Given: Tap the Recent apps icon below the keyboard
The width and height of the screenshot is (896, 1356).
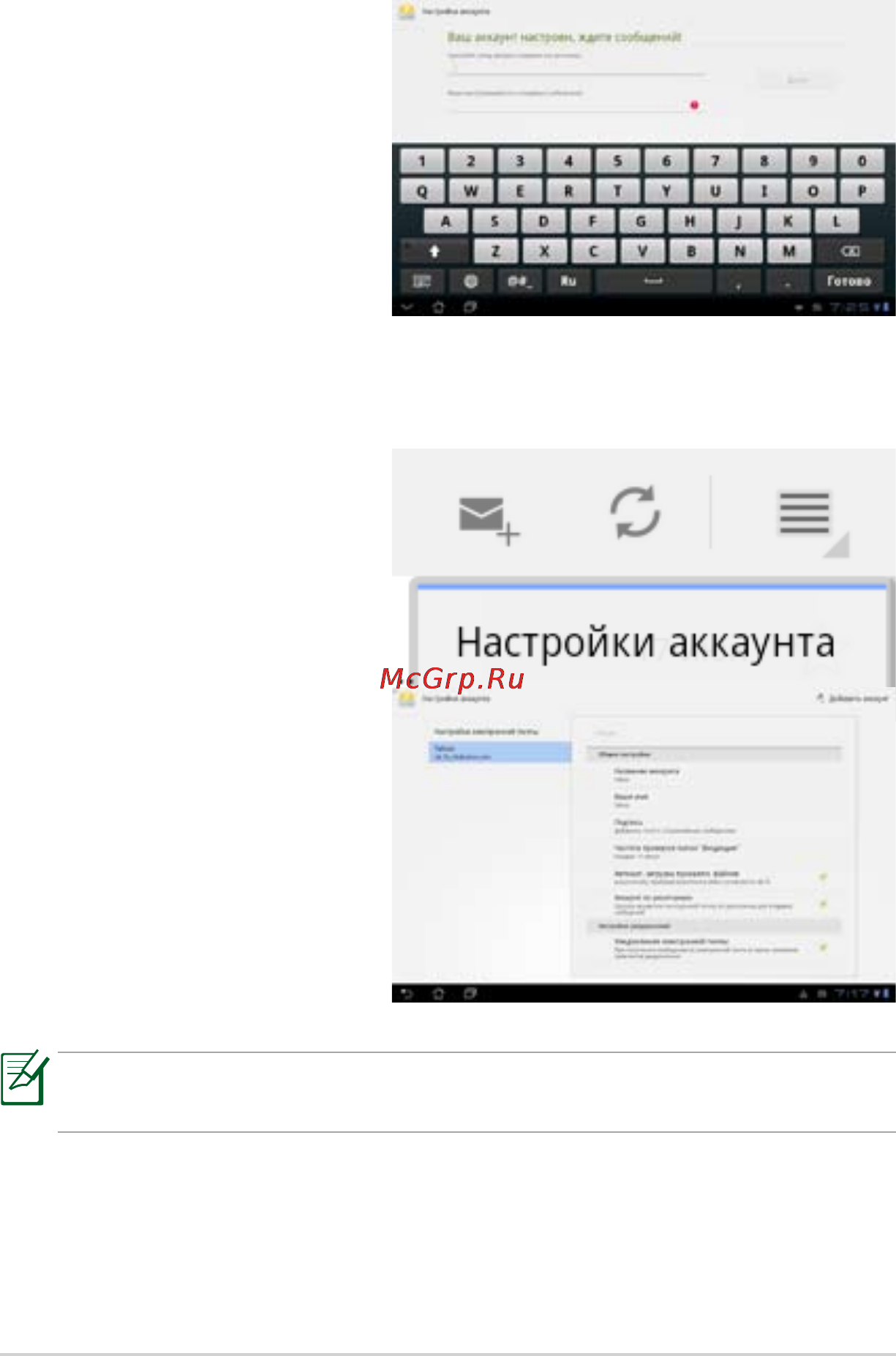Looking at the screenshot, I should coord(470,307).
